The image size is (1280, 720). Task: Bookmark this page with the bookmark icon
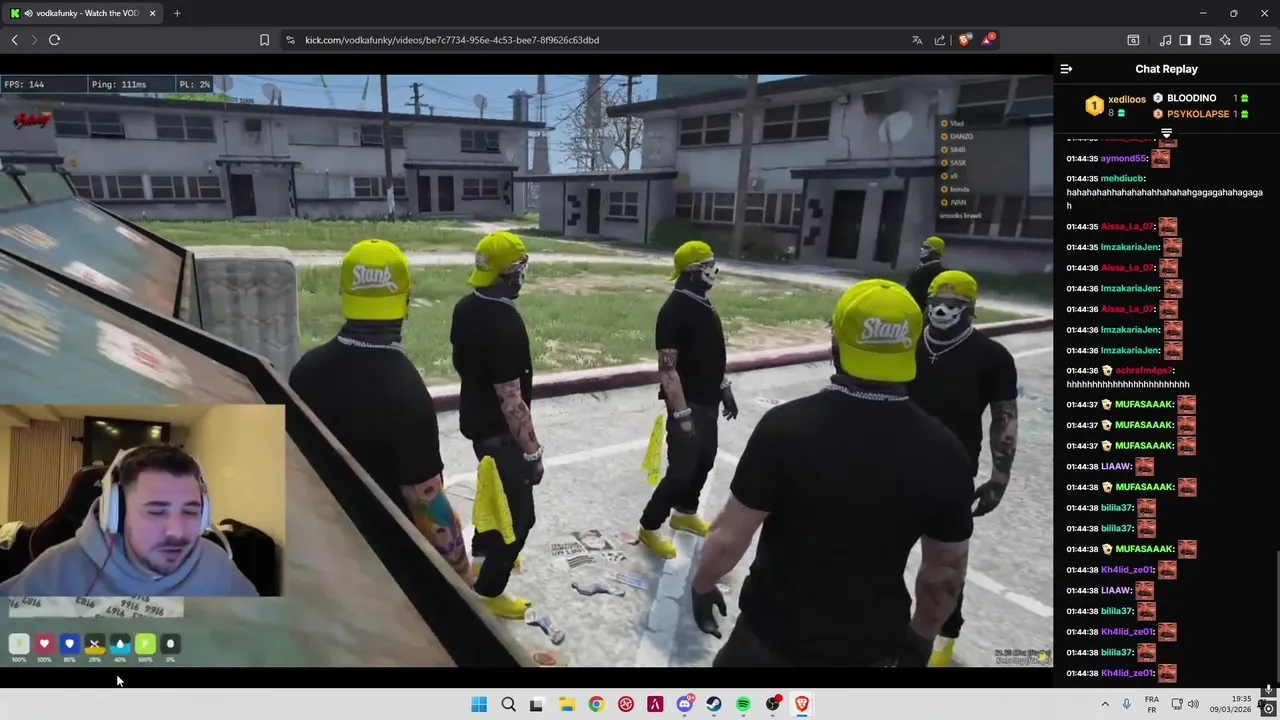264,40
